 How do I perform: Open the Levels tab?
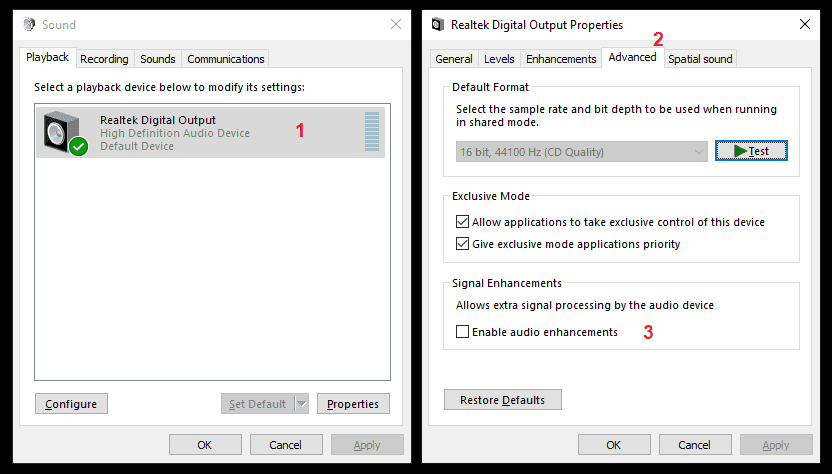[x=499, y=59]
